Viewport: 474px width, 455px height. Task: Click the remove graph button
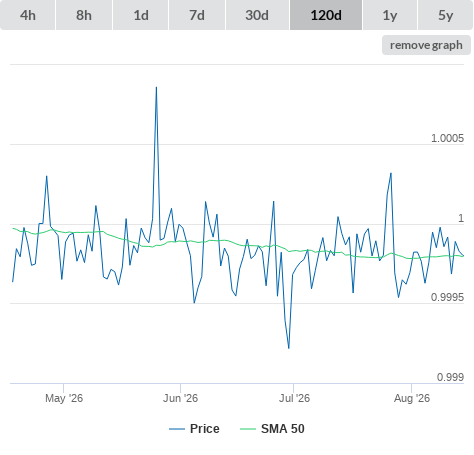426,45
